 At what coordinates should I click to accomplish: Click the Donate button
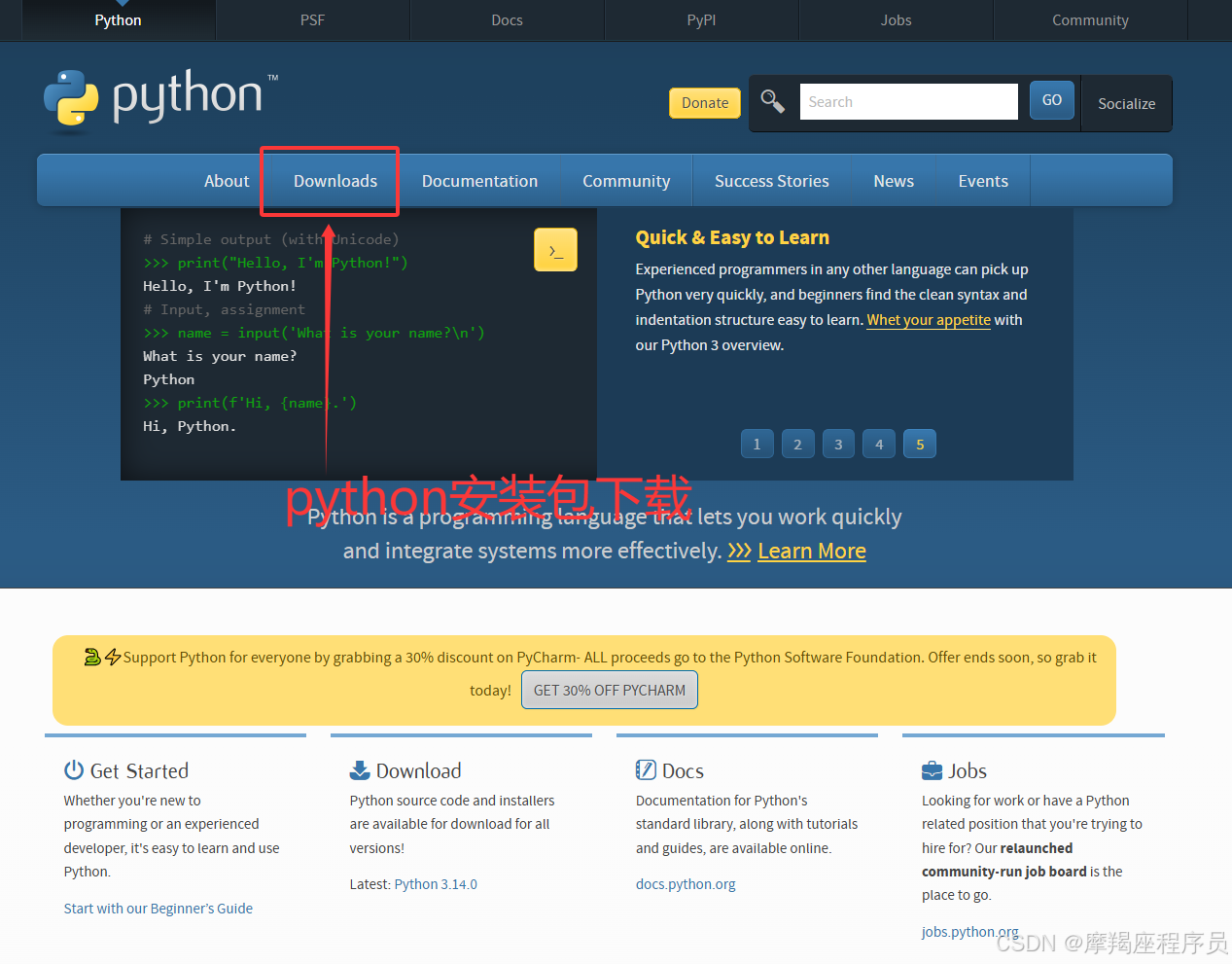(705, 103)
